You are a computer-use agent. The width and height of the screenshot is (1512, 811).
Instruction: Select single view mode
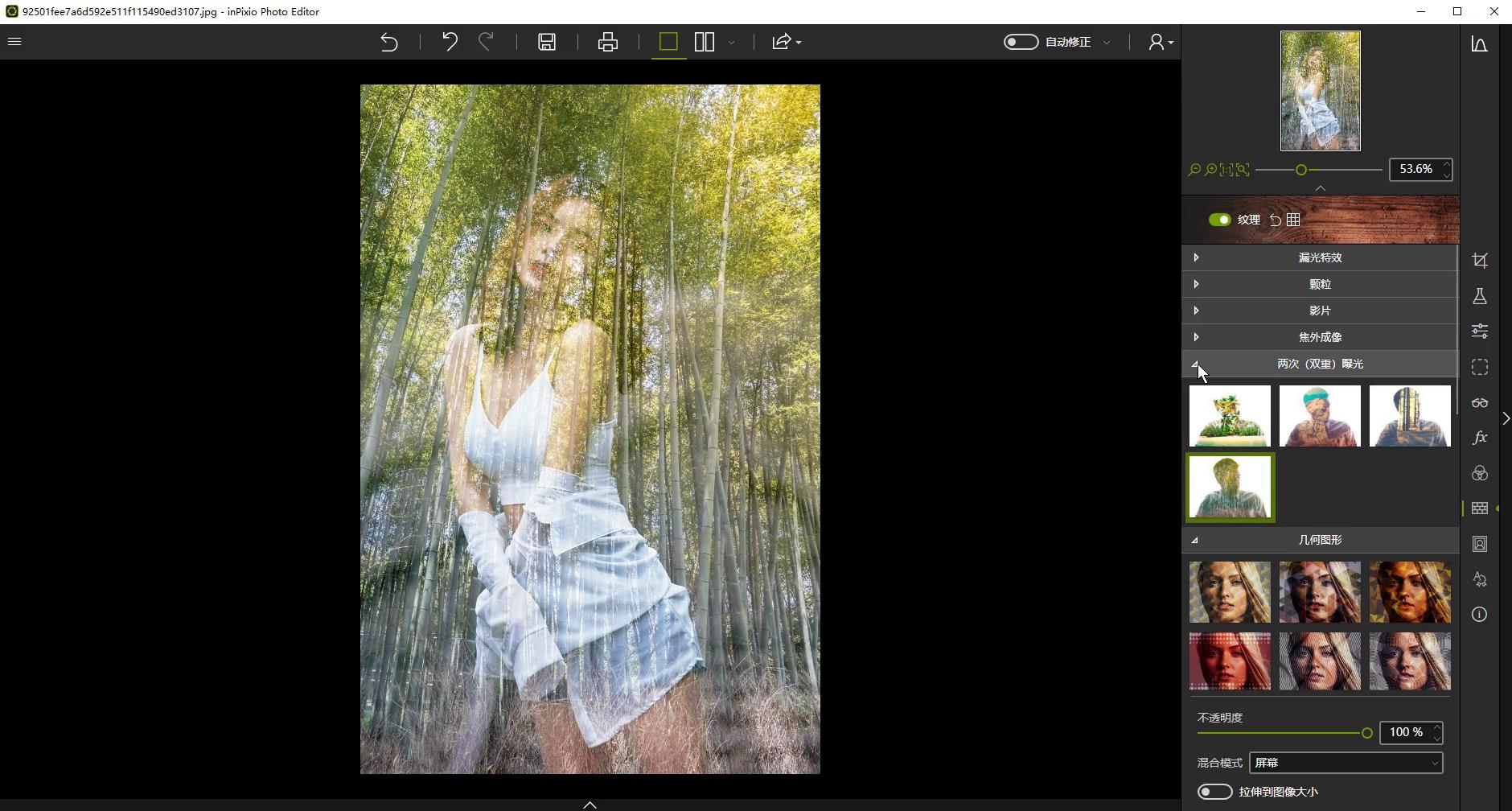(x=668, y=42)
